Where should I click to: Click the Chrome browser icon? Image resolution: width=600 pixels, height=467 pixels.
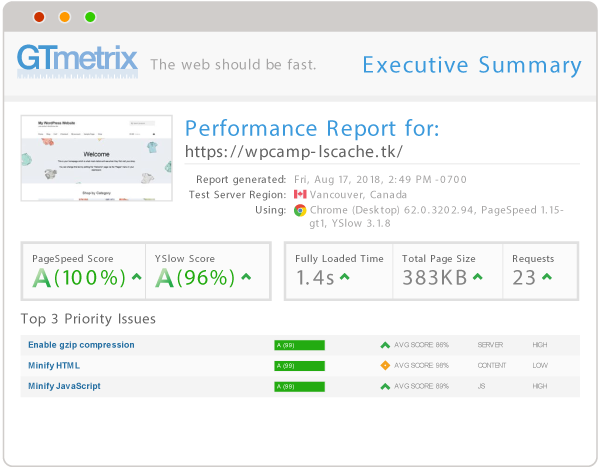tap(300, 210)
